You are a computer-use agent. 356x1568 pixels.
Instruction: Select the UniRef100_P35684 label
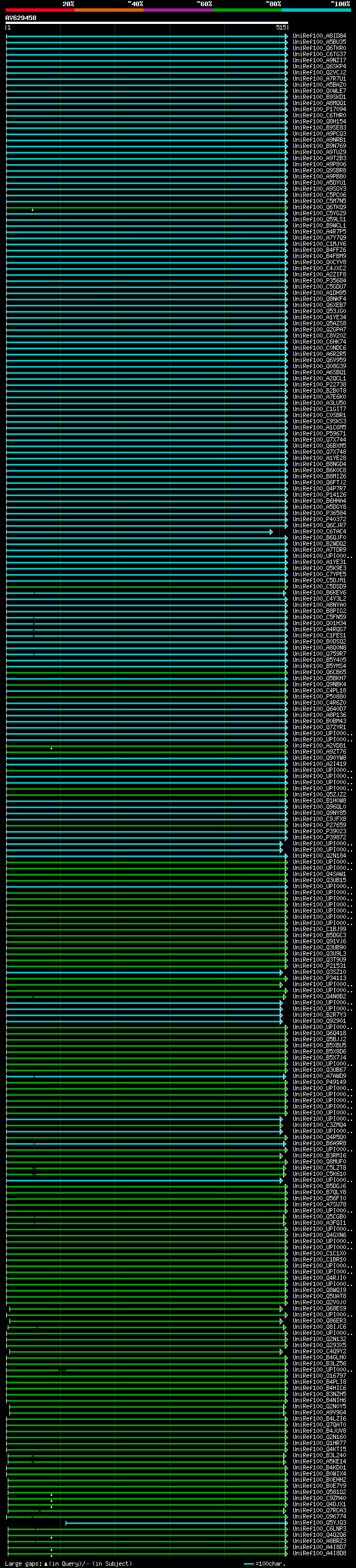coord(319,280)
